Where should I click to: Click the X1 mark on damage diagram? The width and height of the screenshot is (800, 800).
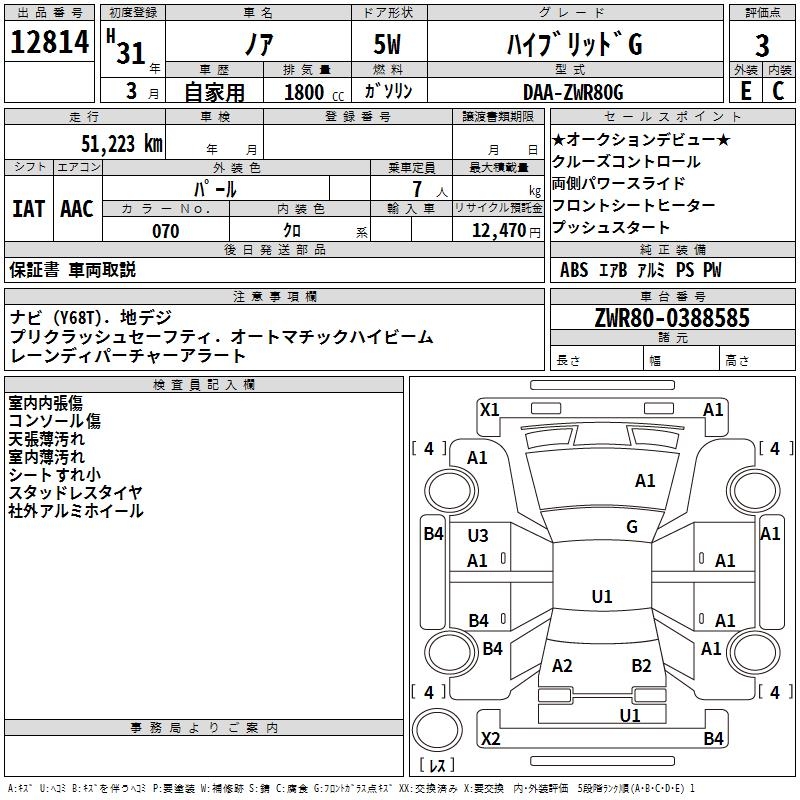(x=490, y=409)
